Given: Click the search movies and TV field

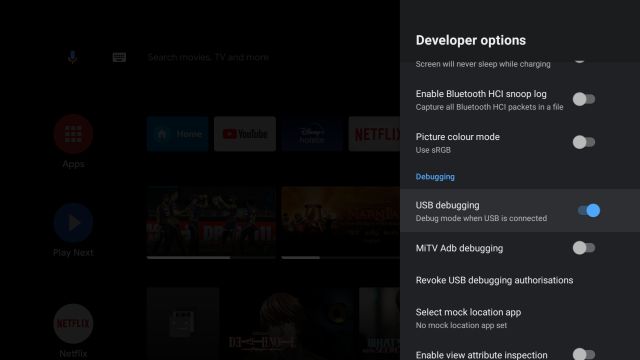Looking at the screenshot, I should tap(208, 57).
